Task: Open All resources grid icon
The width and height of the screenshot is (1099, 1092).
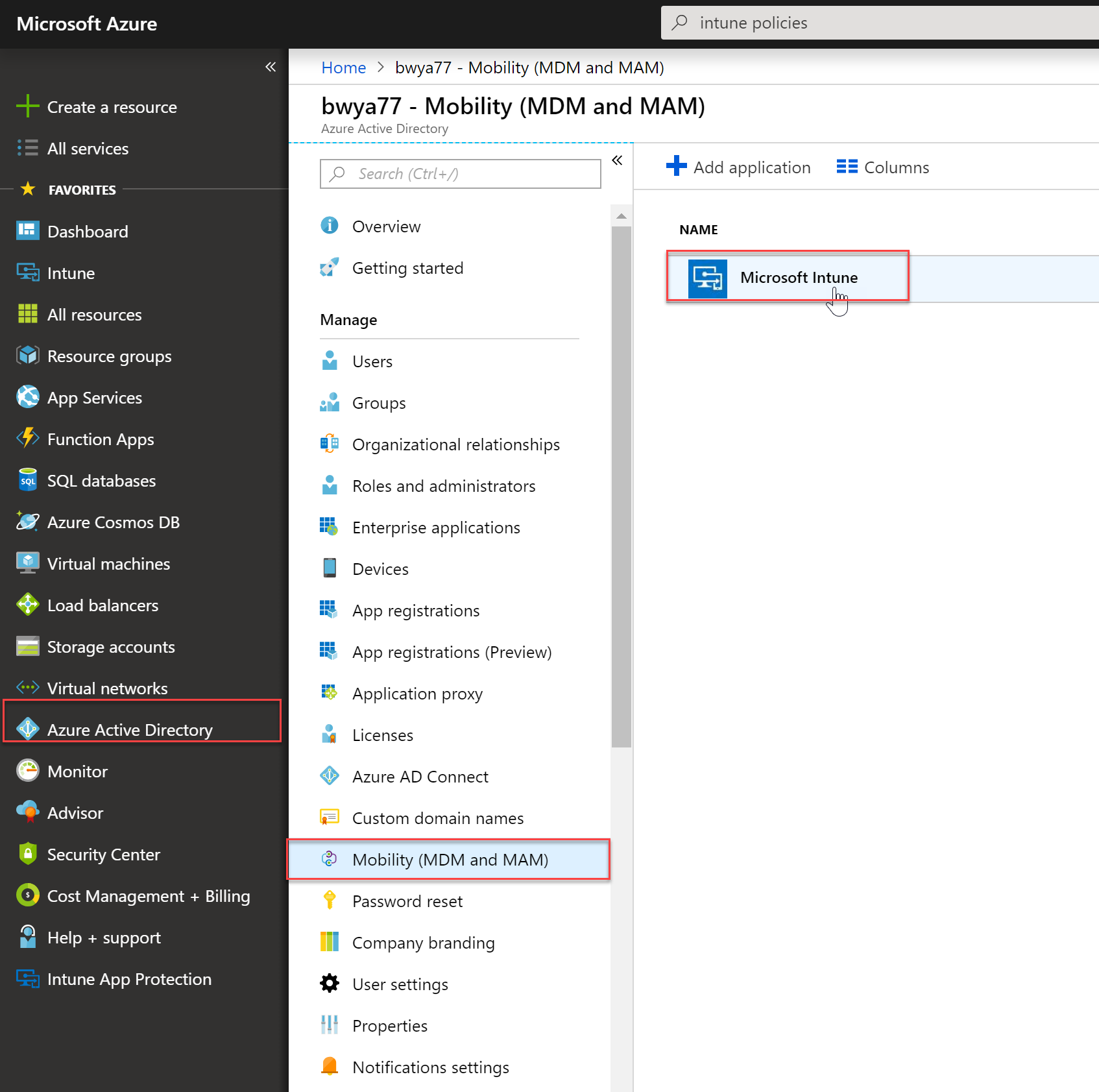Action: click(x=27, y=313)
